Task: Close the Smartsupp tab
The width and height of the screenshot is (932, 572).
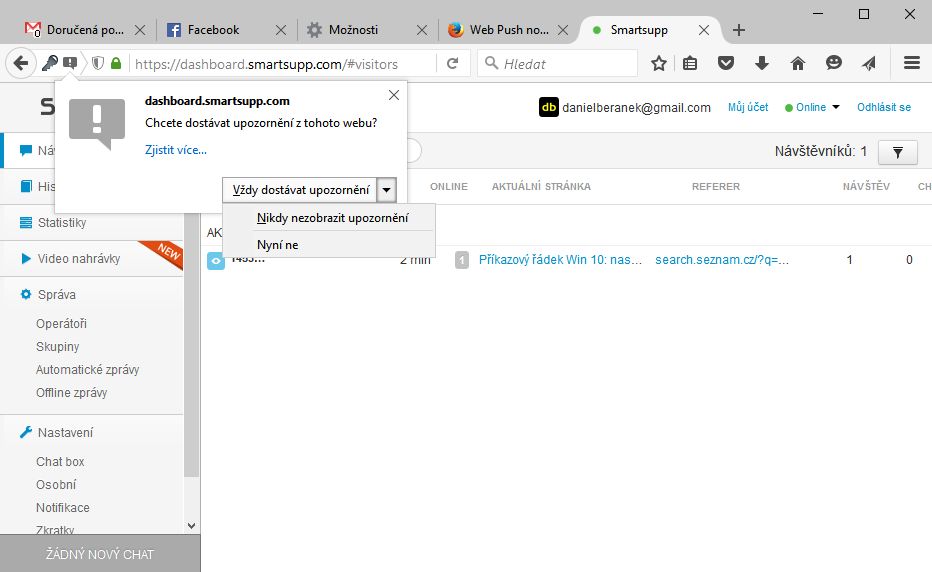Action: click(703, 30)
